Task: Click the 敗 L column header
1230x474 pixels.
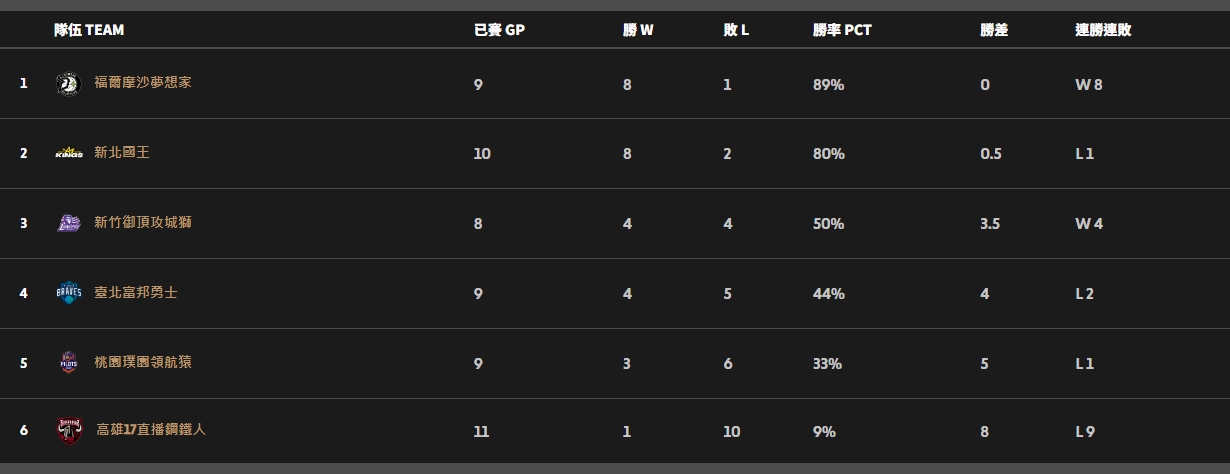Action: 736,30
